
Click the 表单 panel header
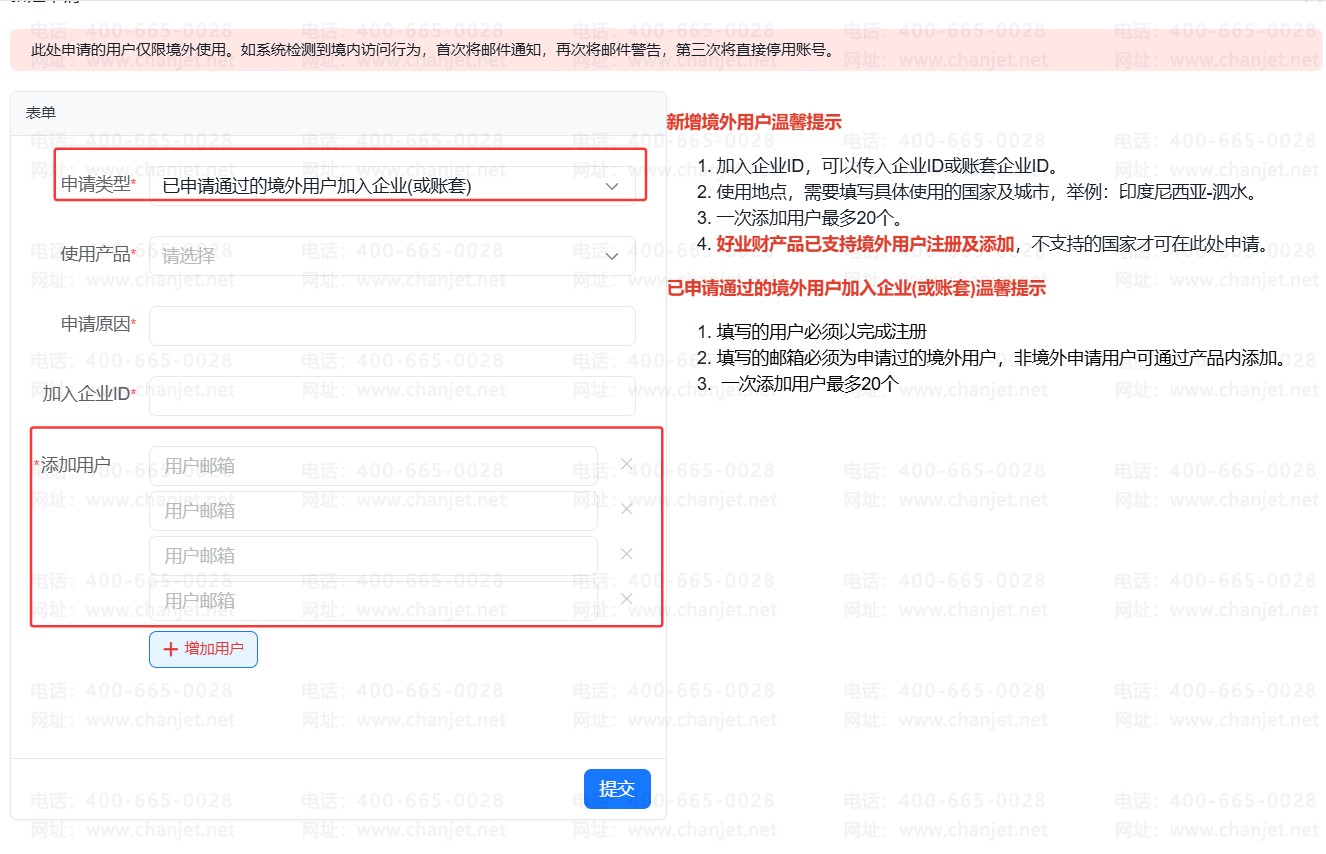40,112
